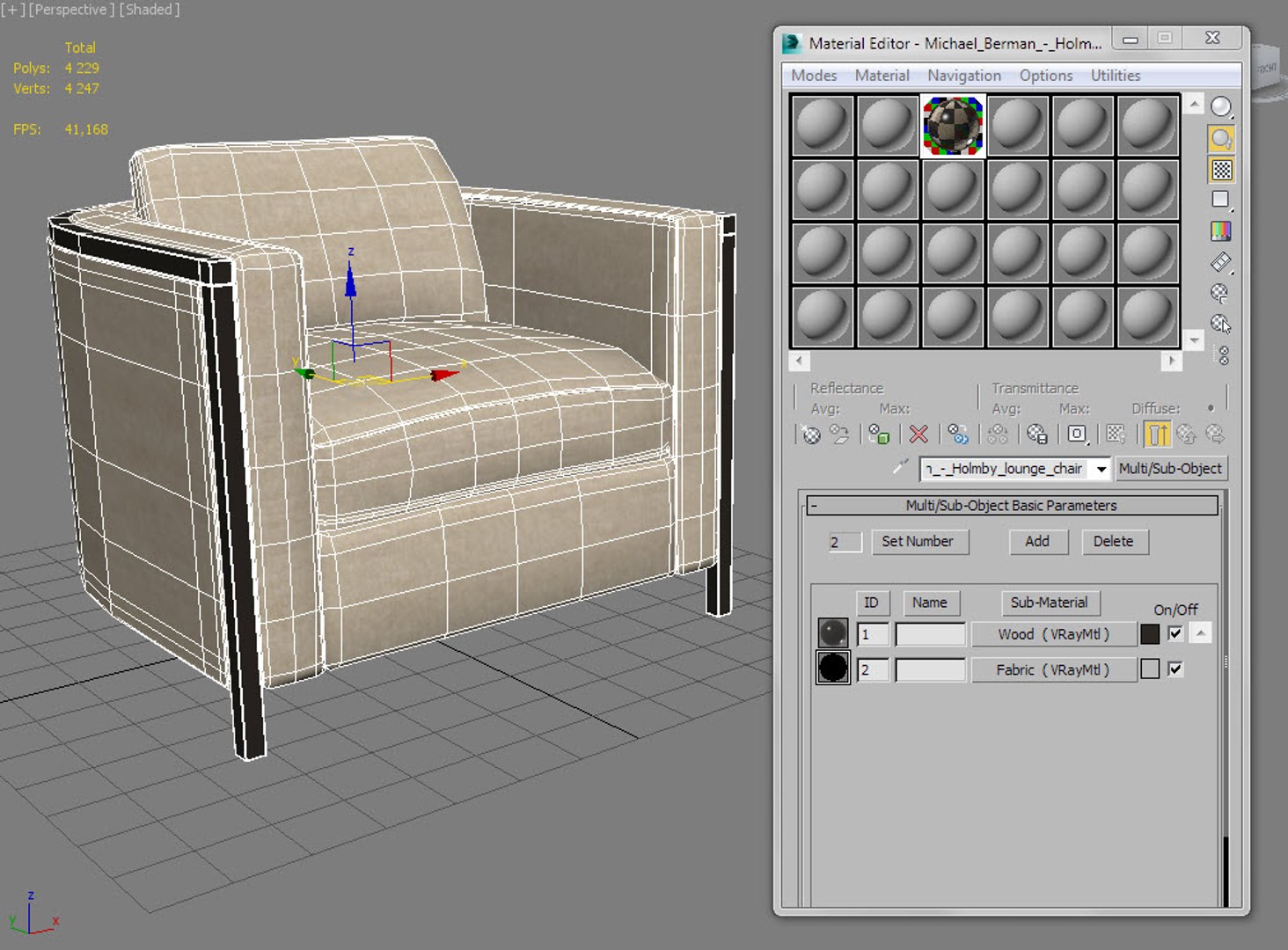This screenshot has height=950, width=1288.
Task: Open the Utilities menu
Action: [x=1116, y=76]
